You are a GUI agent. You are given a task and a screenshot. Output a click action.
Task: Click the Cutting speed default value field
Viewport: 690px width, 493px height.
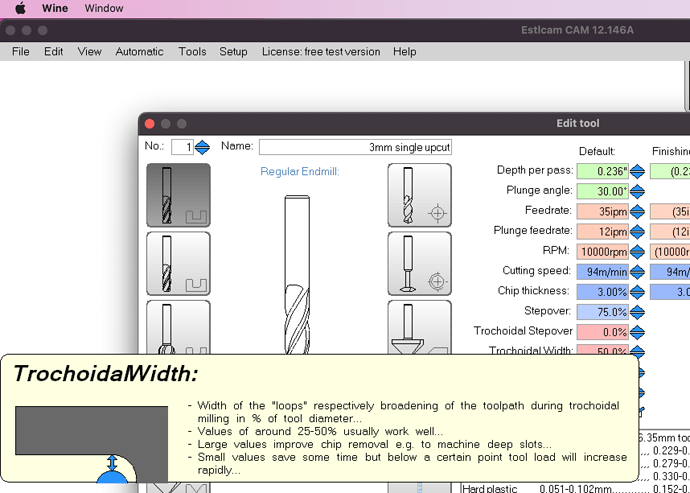[x=601, y=271]
